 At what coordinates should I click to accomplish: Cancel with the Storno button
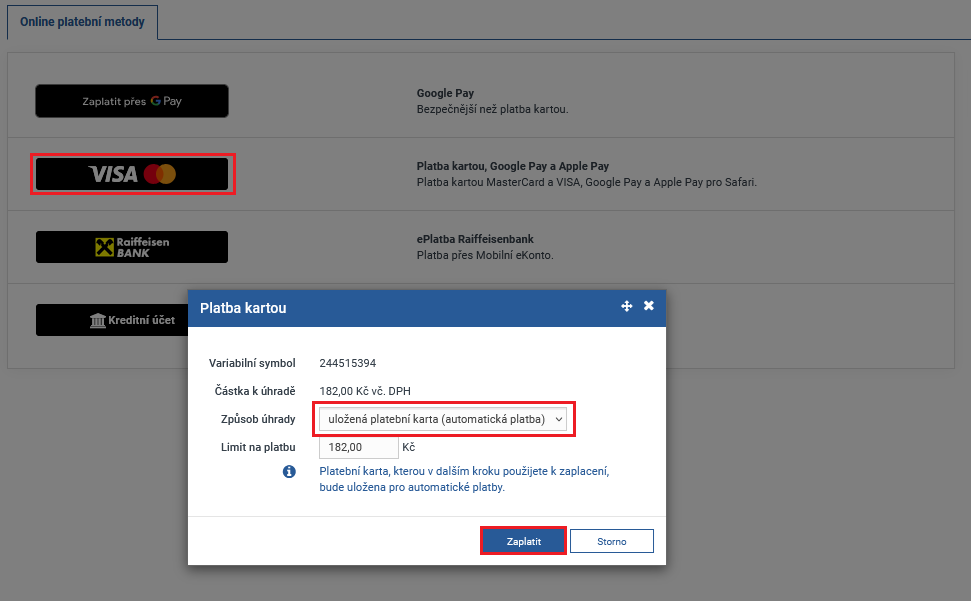point(612,541)
